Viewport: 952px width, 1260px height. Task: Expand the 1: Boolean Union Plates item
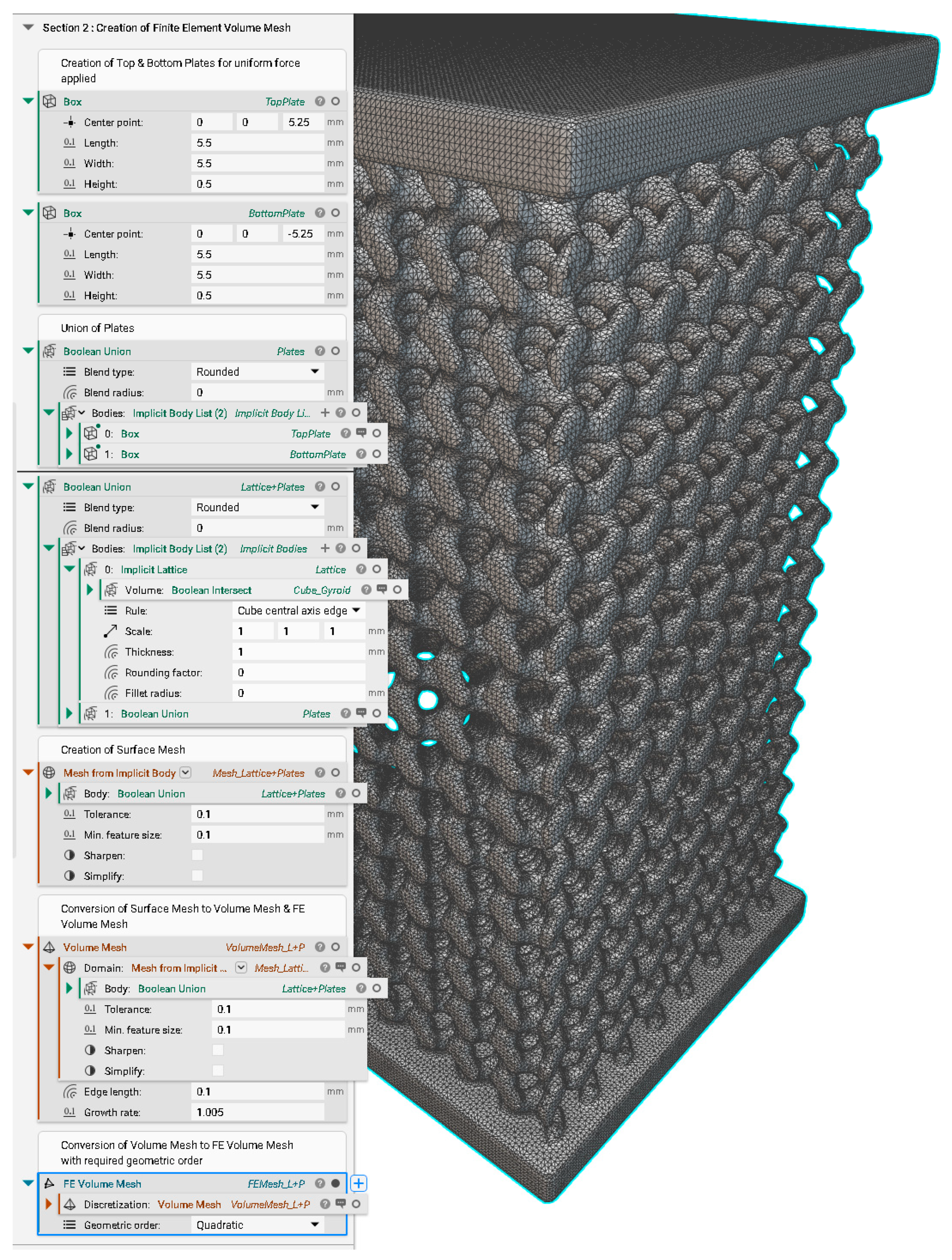click(x=69, y=713)
